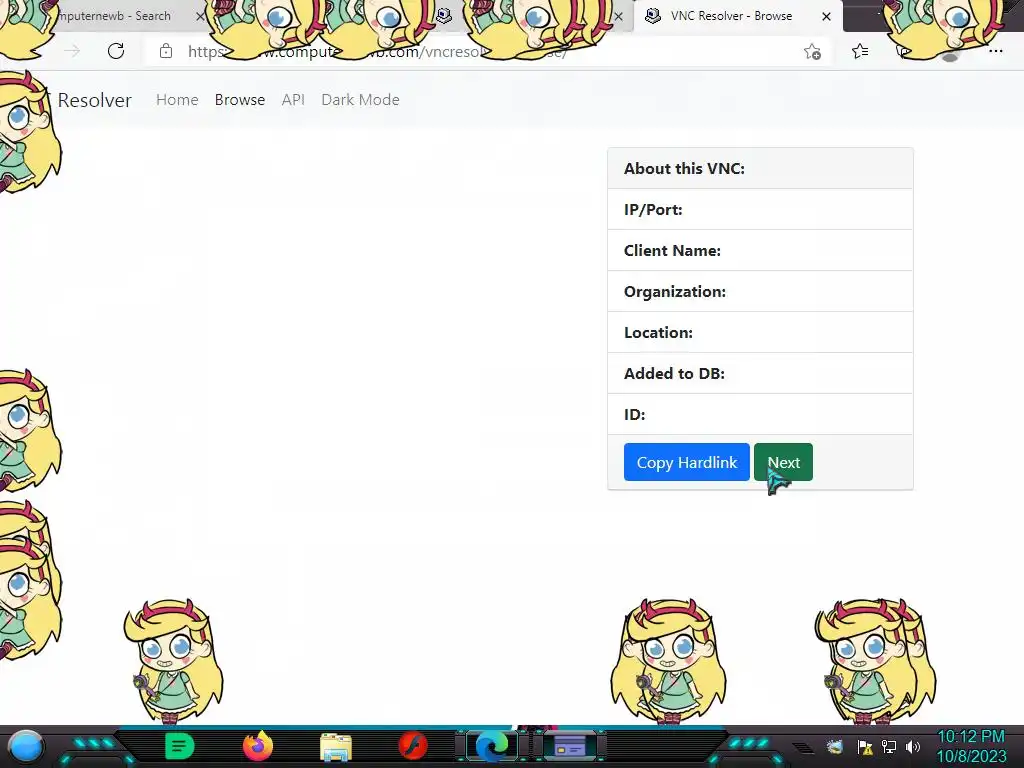Image resolution: width=1024 pixels, height=768 pixels.
Task: Open the volume speaker tray icon
Action: point(913,746)
